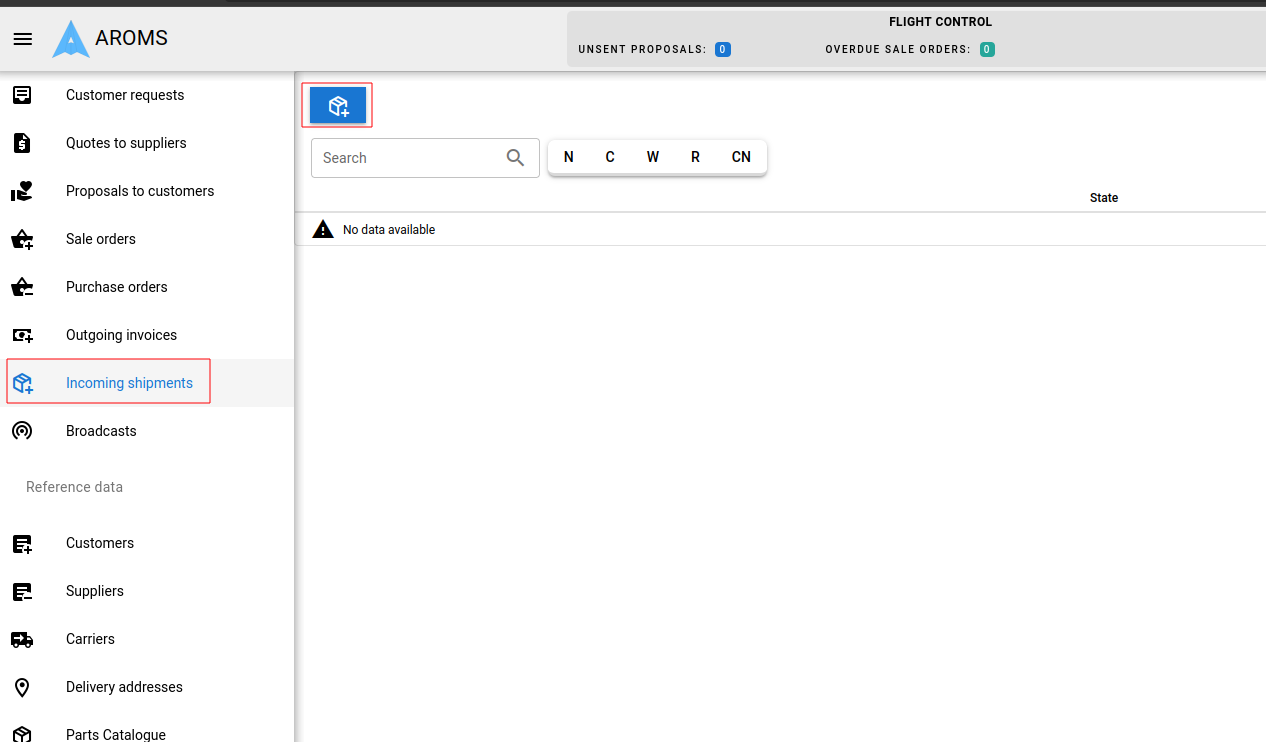Viewport: 1266px width, 742px height.
Task: Go to Outgoing invoices page
Action: click(121, 335)
